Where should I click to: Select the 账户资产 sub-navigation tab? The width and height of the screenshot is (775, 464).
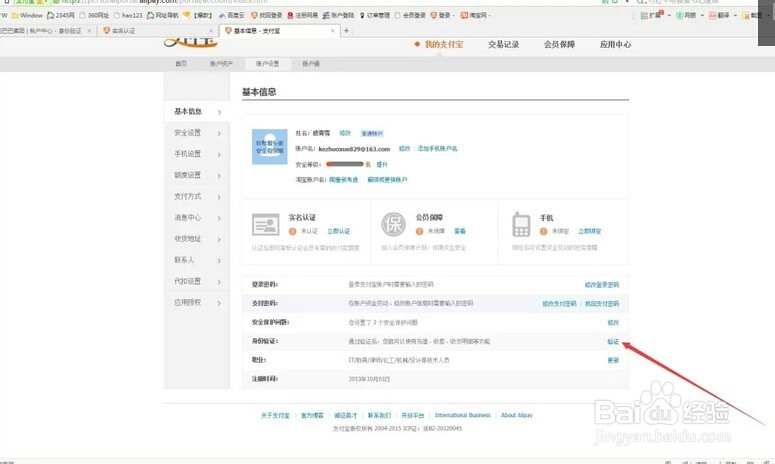click(221, 64)
